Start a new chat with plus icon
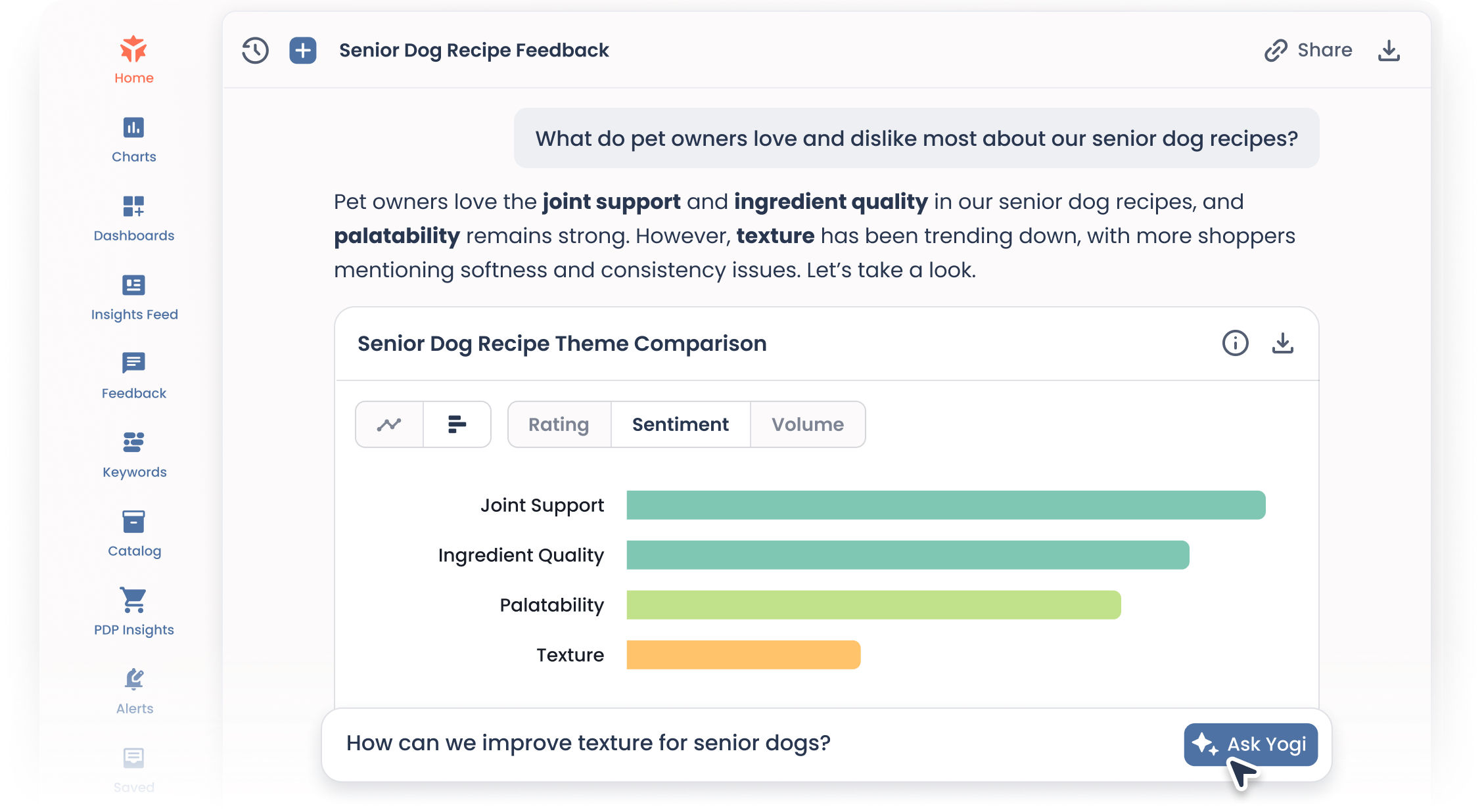1484x812 pixels. pyautogui.click(x=302, y=51)
